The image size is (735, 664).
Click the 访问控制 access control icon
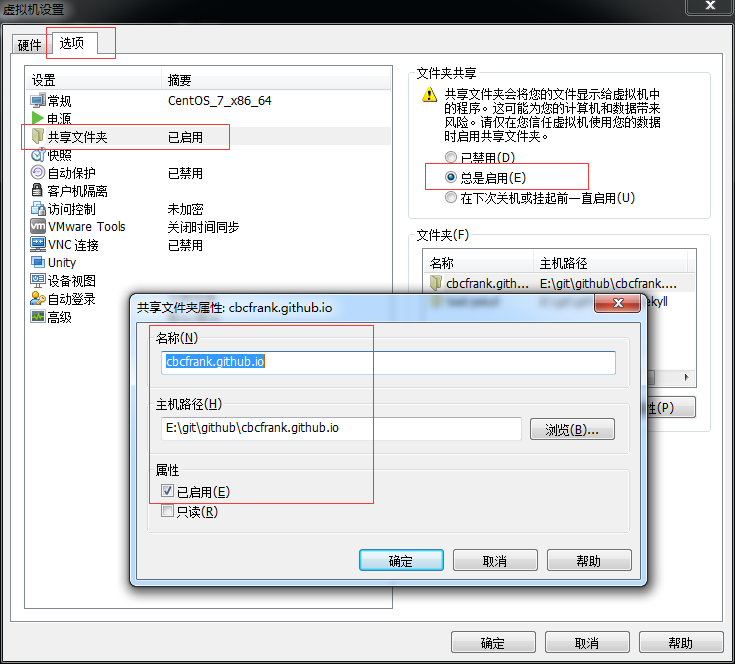tap(38, 209)
